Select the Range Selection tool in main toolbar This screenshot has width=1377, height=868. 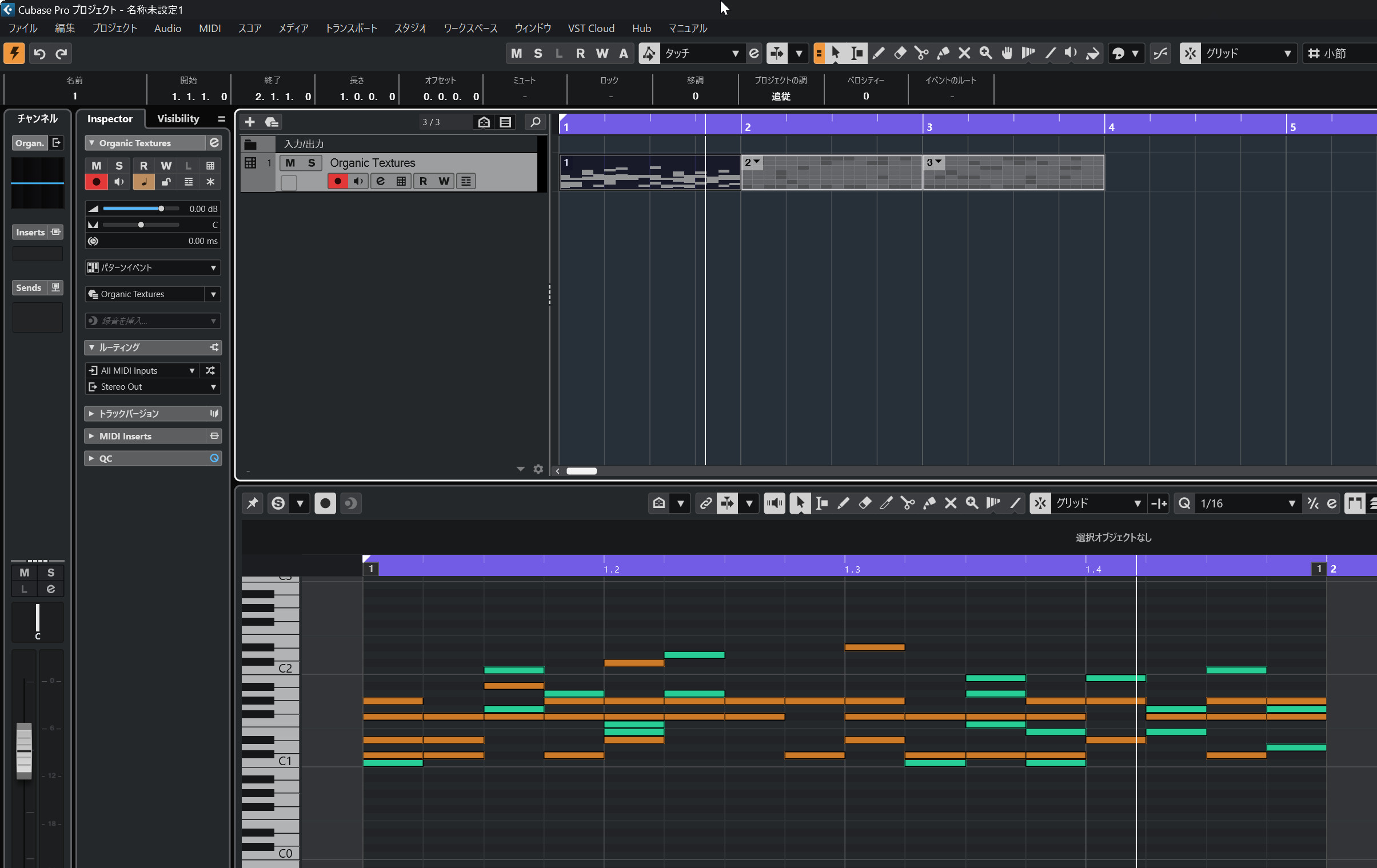857,53
